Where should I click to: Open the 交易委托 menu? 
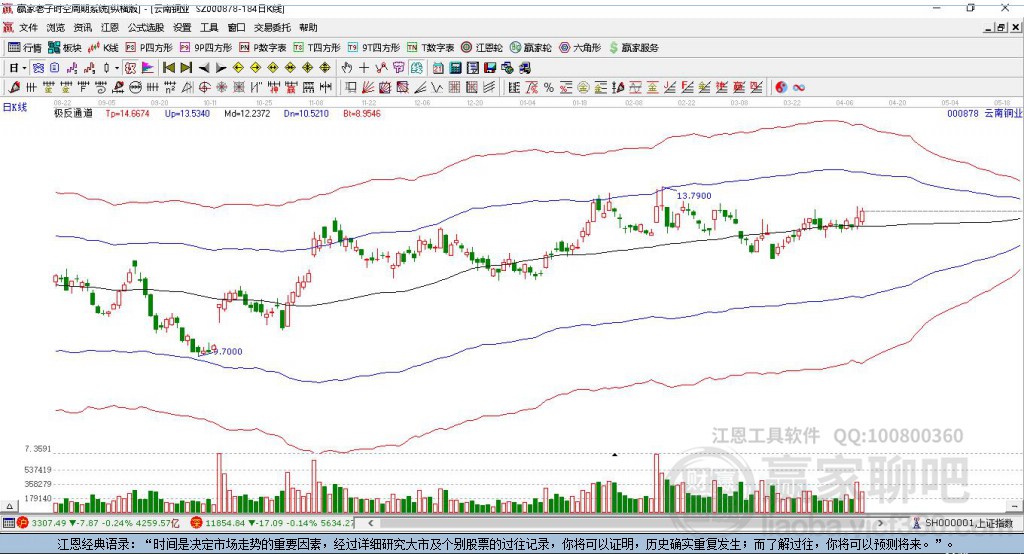coord(272,27)
